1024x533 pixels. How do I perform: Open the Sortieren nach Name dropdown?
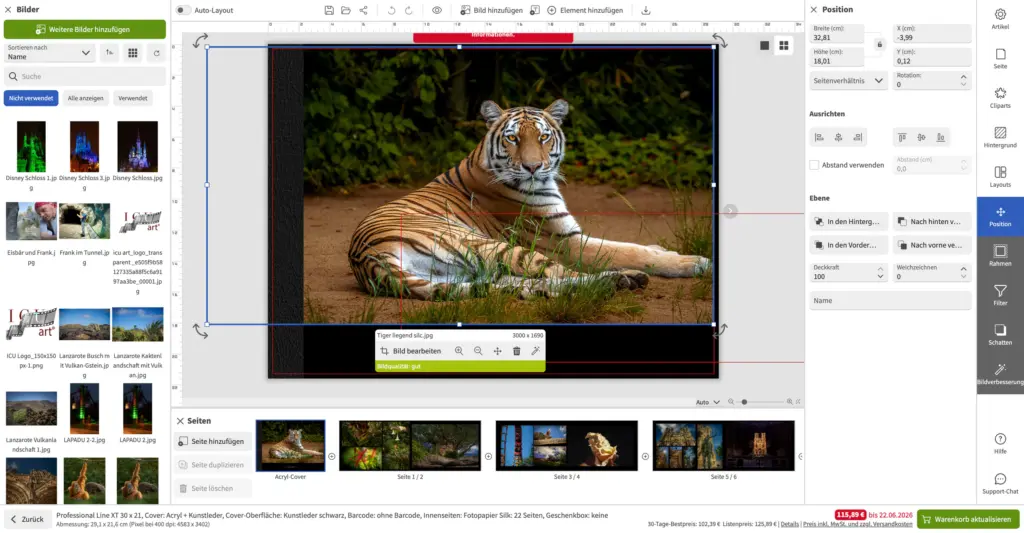pos(49,52)
